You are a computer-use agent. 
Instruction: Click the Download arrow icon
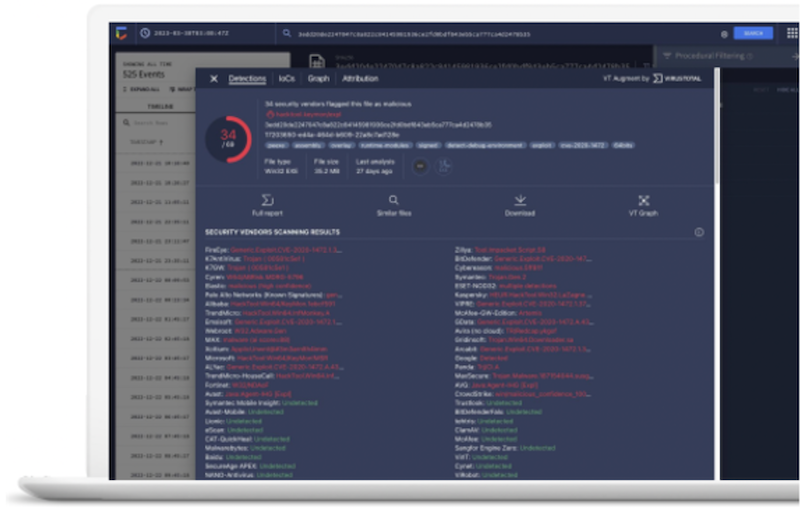[x=520, y=200]
